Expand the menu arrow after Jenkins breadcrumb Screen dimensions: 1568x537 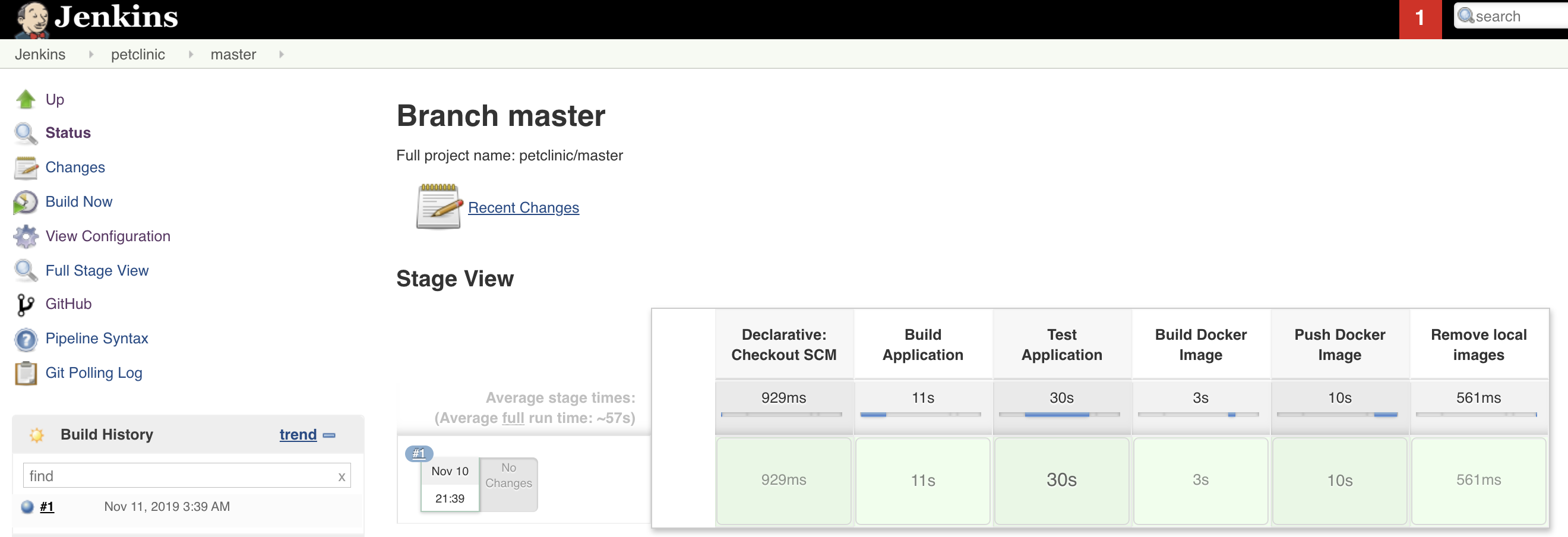(x=91, y=54)
